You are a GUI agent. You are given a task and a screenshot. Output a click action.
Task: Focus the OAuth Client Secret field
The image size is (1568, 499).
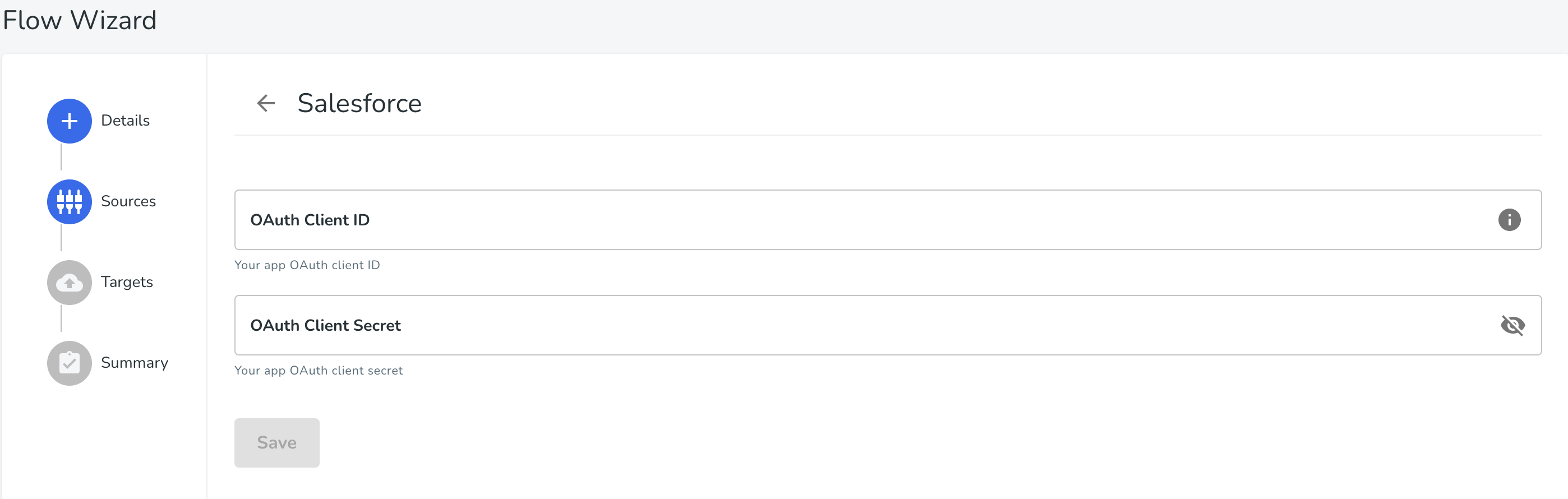[888, 326]
